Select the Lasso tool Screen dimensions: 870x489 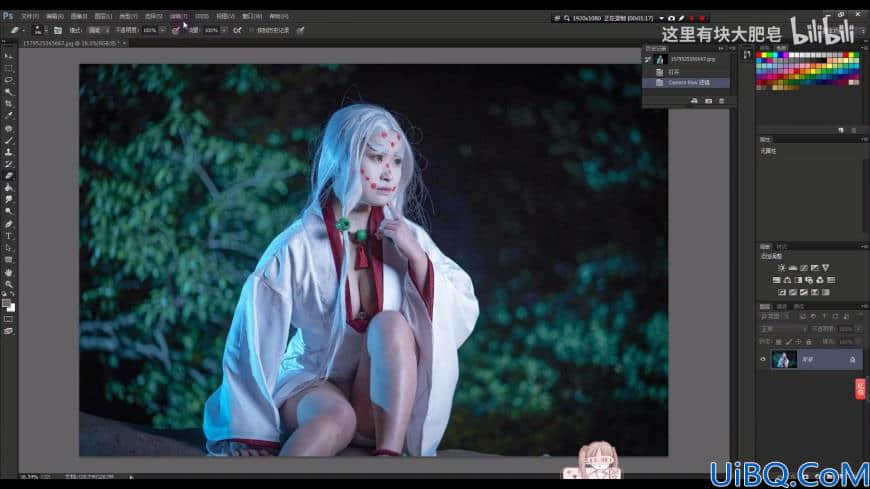pos(8,80)
